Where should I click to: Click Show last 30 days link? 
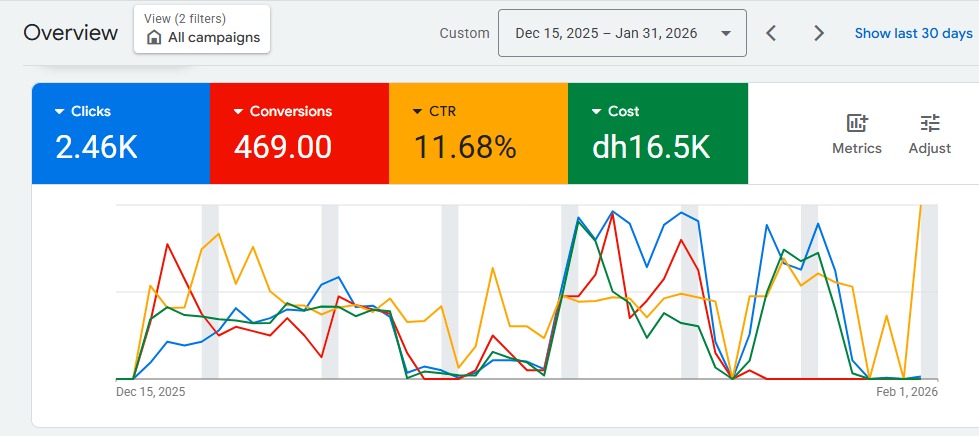(x=913, y=33)
